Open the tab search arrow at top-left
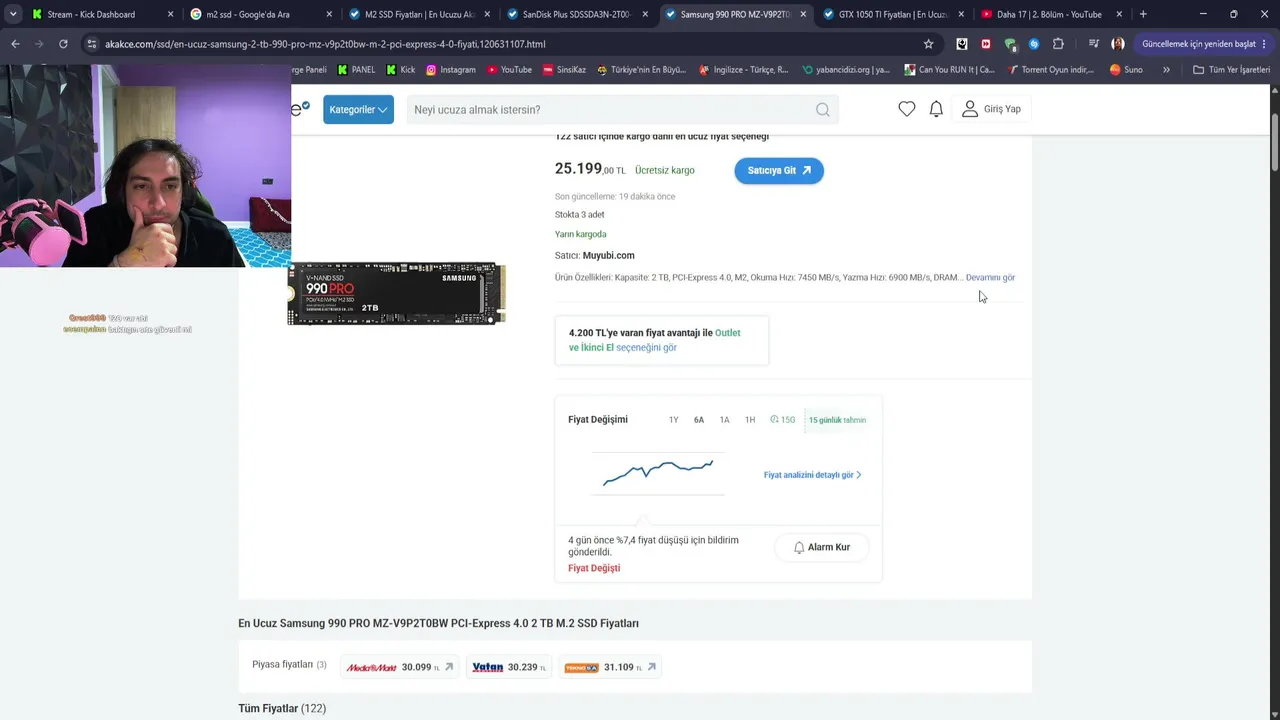Image resolution: width=1280 pixels, height=720 pixels. point(13,14)
